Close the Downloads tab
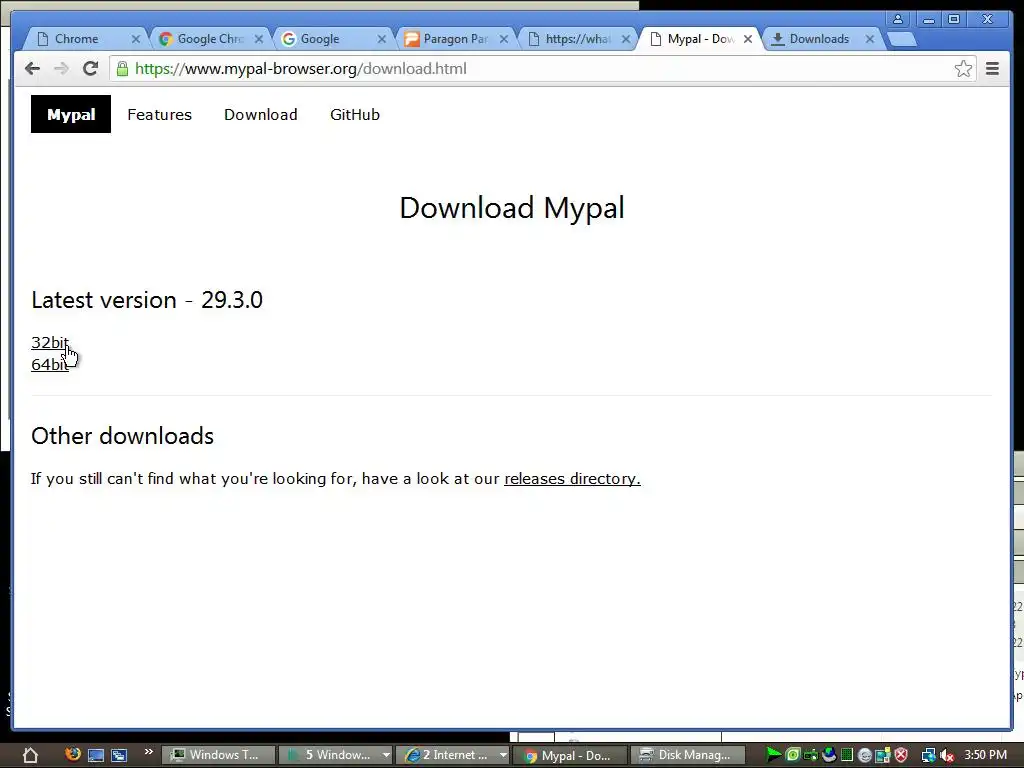Viewport: 1024px width, 768px height. [870, 39]
